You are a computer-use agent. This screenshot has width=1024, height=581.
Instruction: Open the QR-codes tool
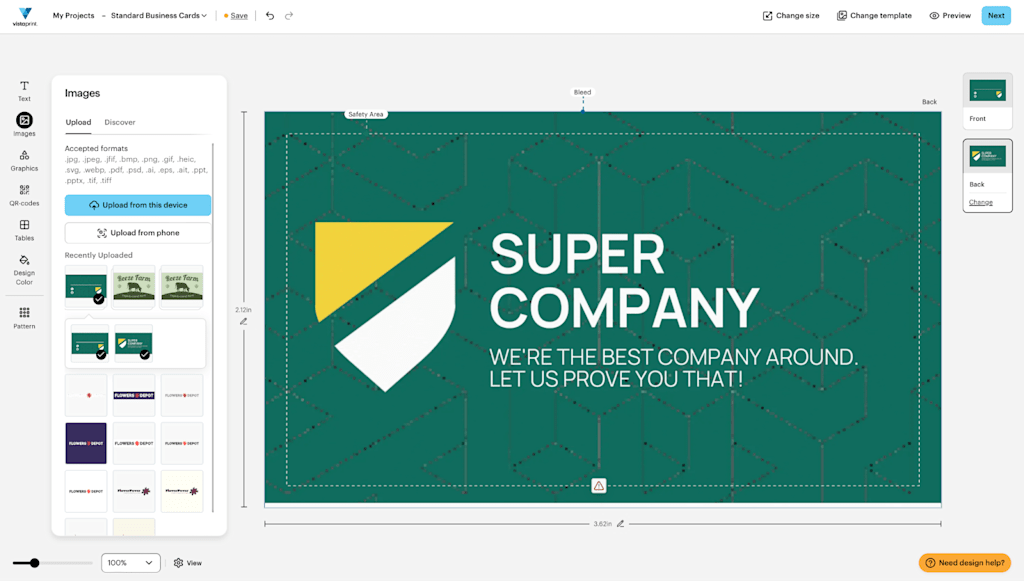point(24,196)
